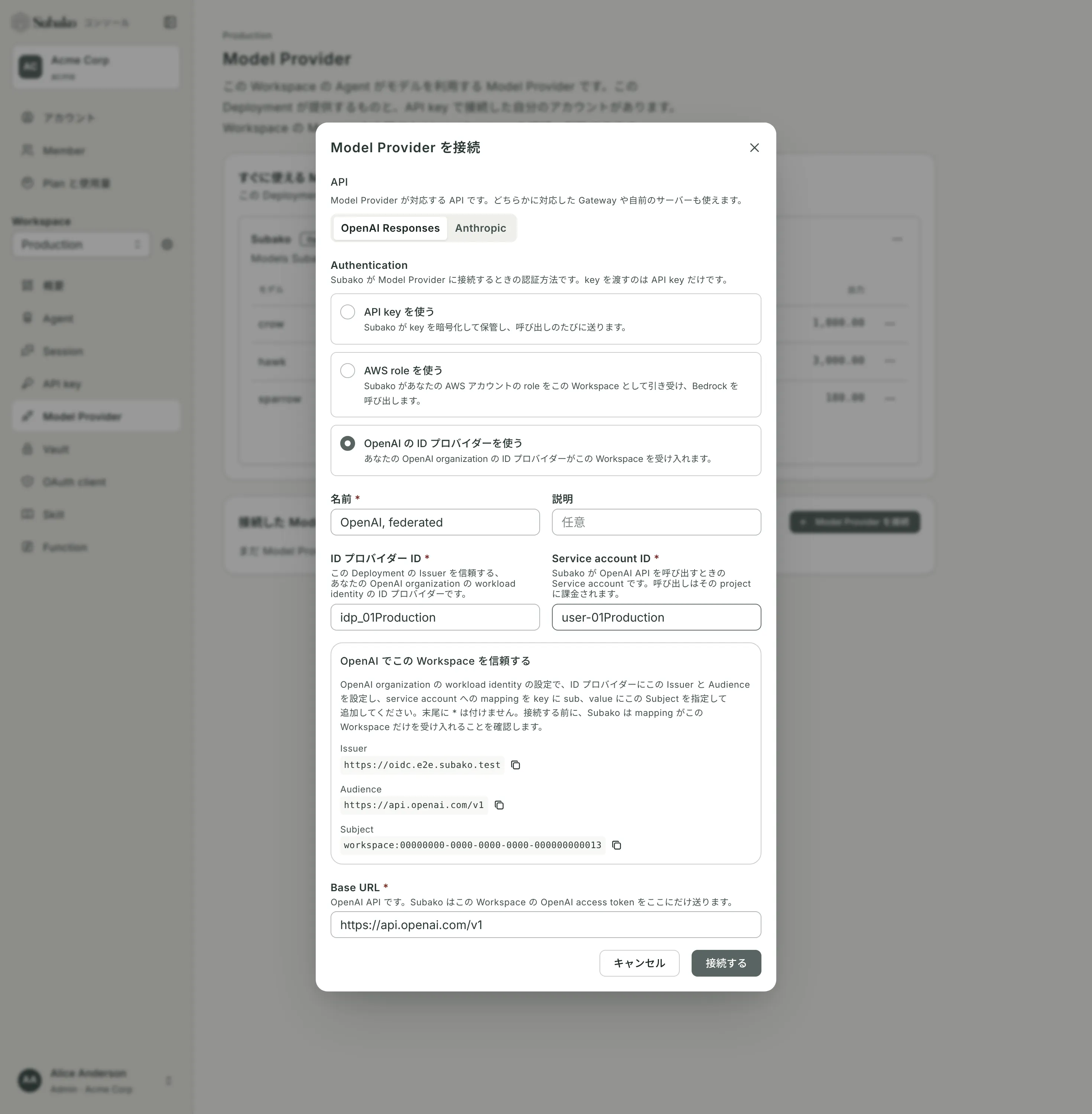Open the Plan と使用量 sidebar item
The height and width of the screenshot is (1114, 1092).
pos(96,183)
